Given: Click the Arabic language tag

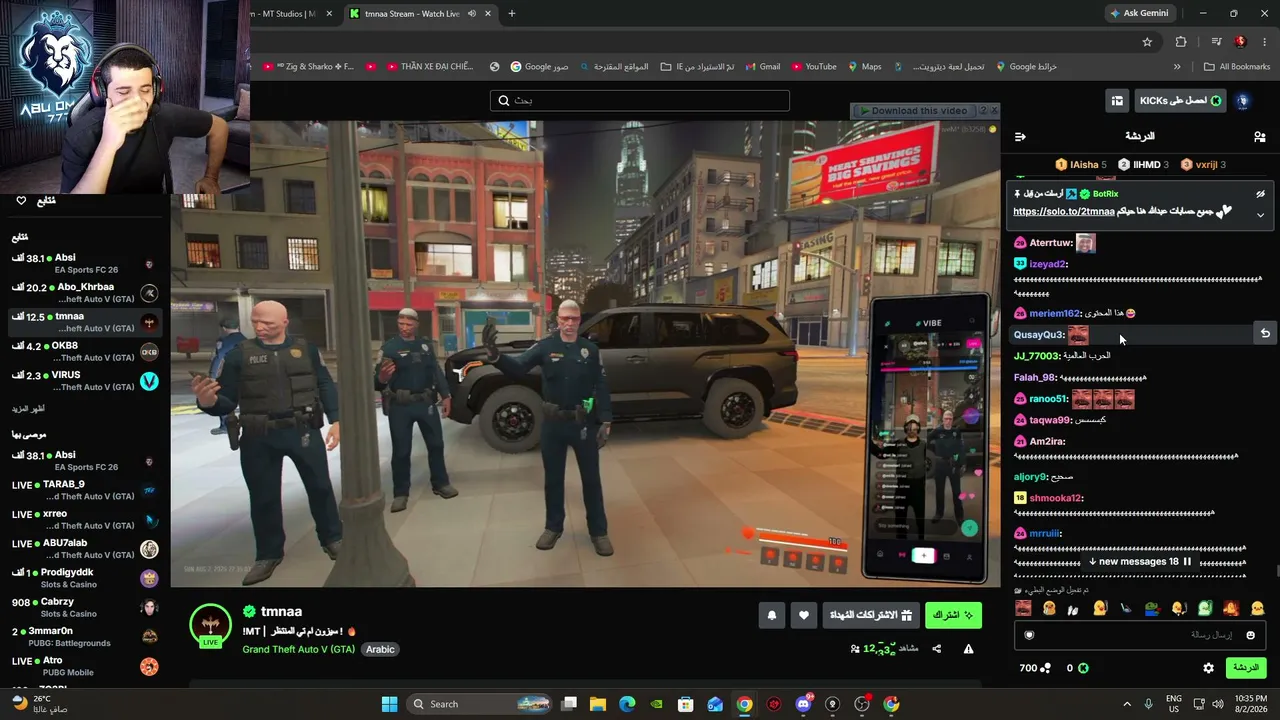Looking at the screenshot, I should pyautogui.click(x=380, y=649).
